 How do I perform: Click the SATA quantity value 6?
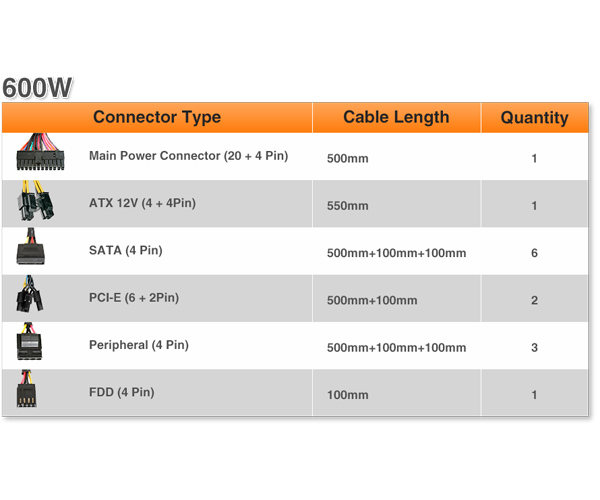tap(534, 253)
